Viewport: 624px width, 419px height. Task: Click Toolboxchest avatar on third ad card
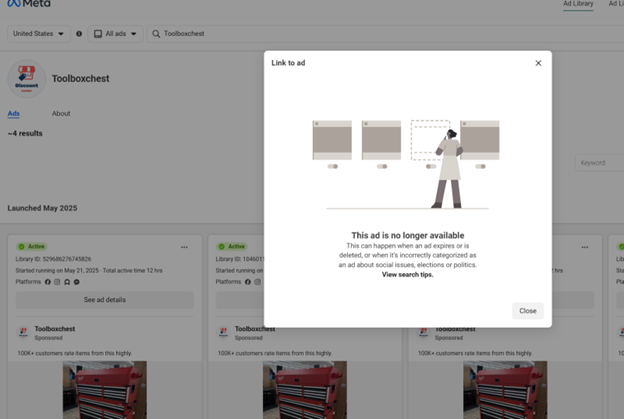tap(423, 333)
